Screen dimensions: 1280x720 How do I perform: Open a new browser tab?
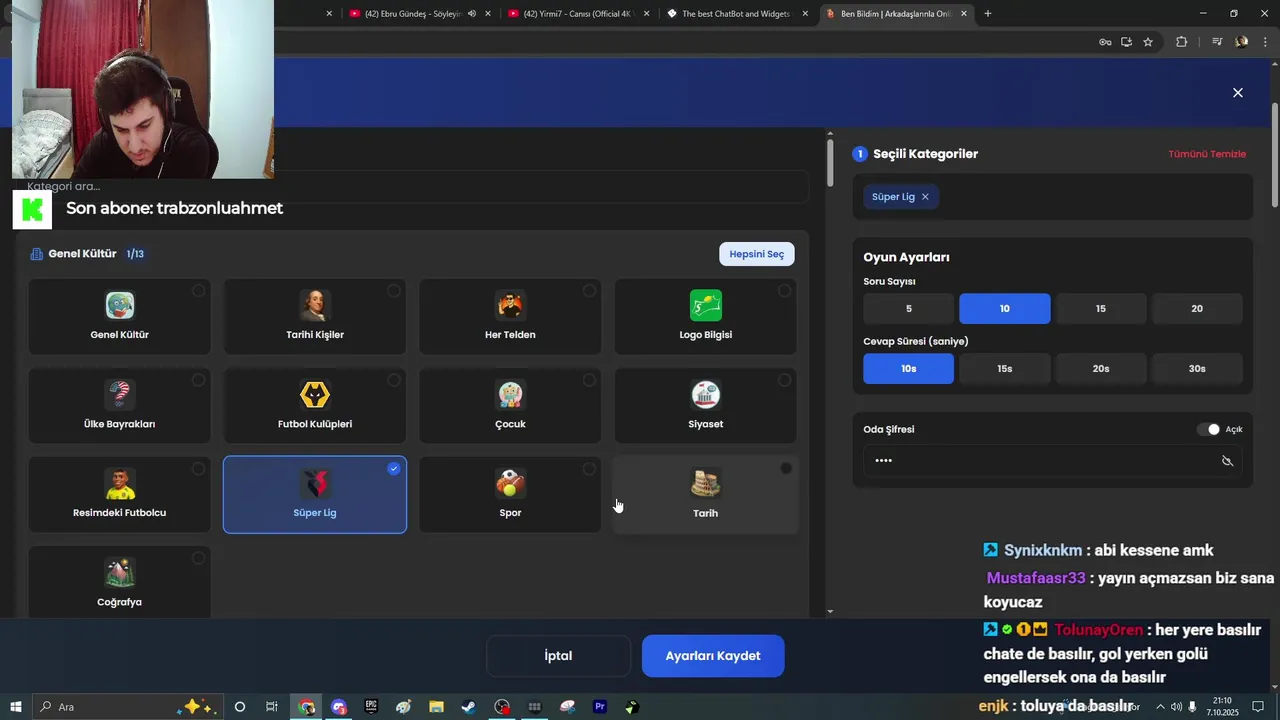point(988,14)
